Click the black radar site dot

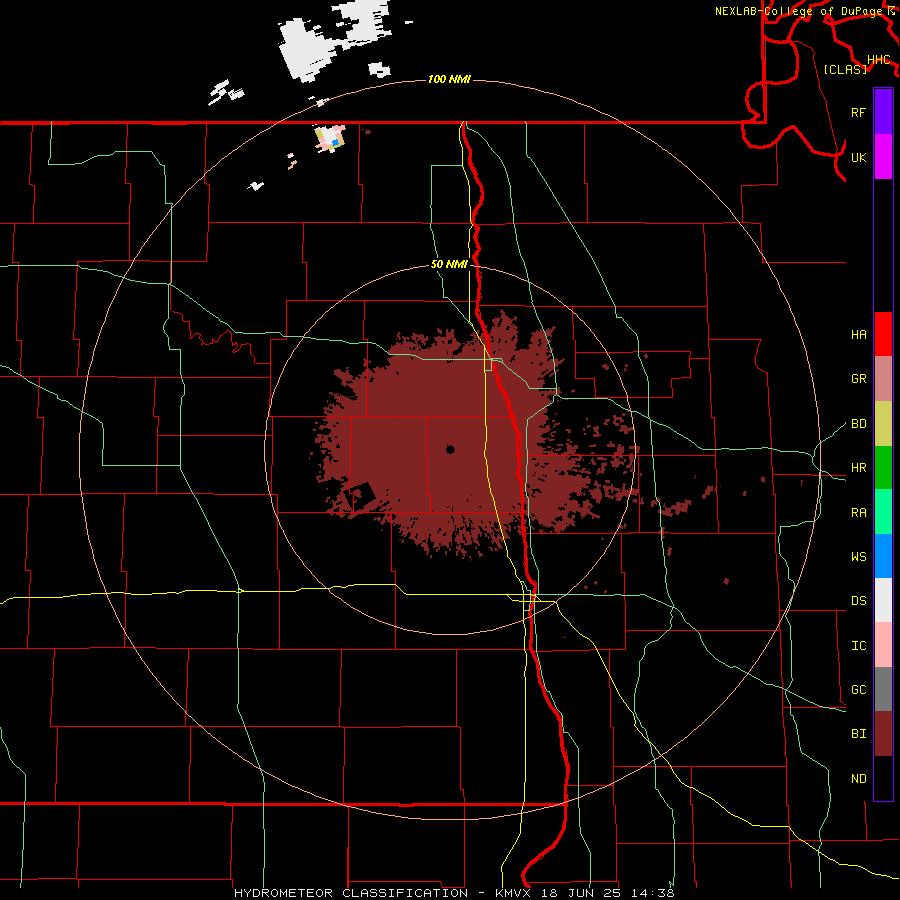451,449
